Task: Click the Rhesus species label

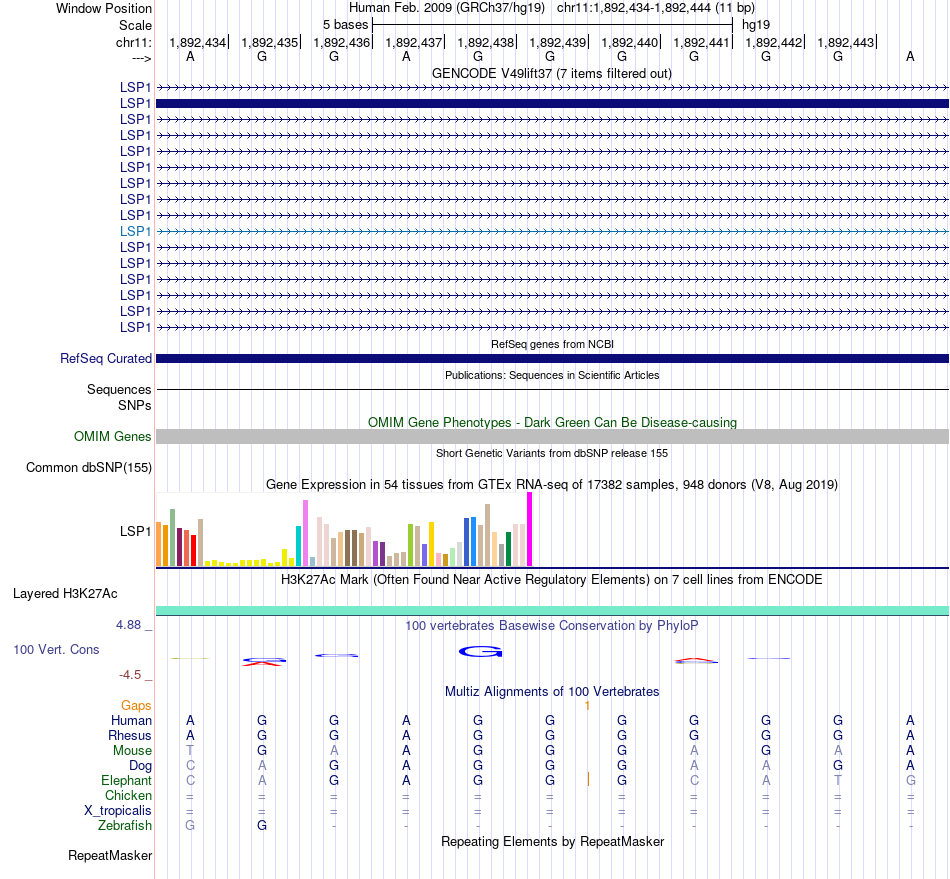Action: click(130, 735)
